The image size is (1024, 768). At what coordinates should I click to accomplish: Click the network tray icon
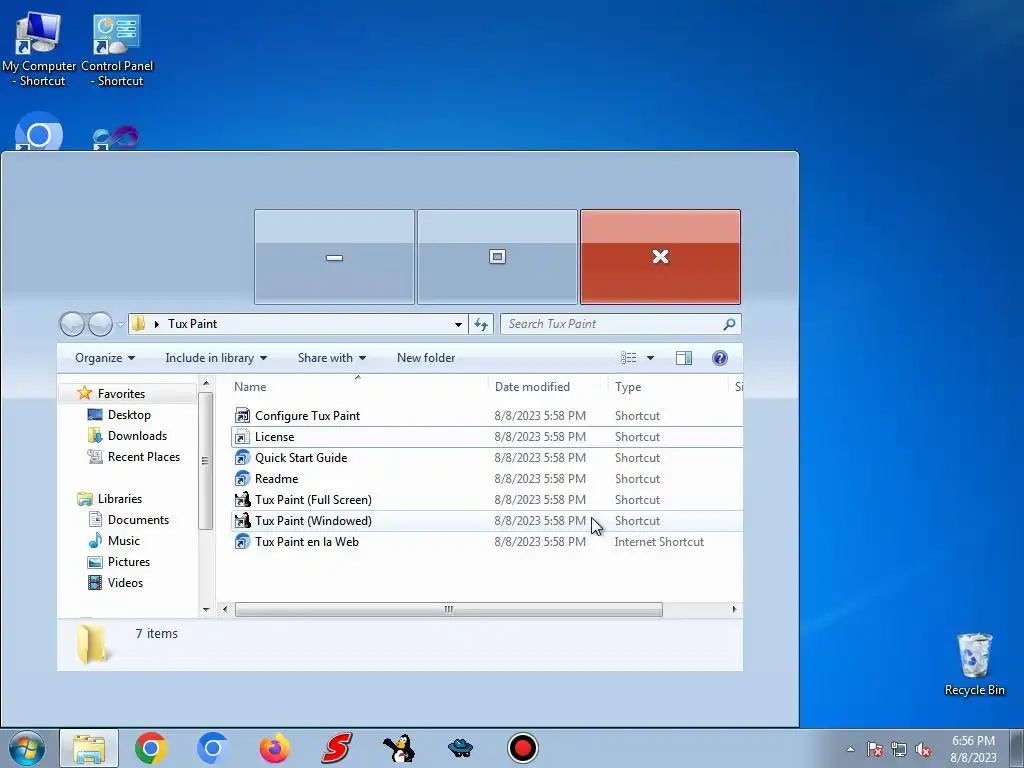click(x=899, y=749)
